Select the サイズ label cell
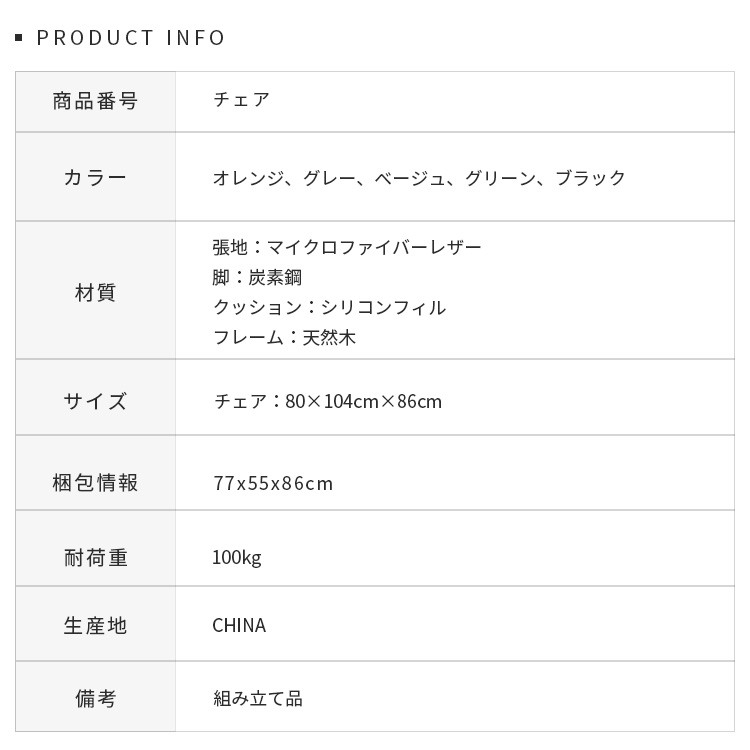Viewport: 750px width, 750px height. pos(95,401)
